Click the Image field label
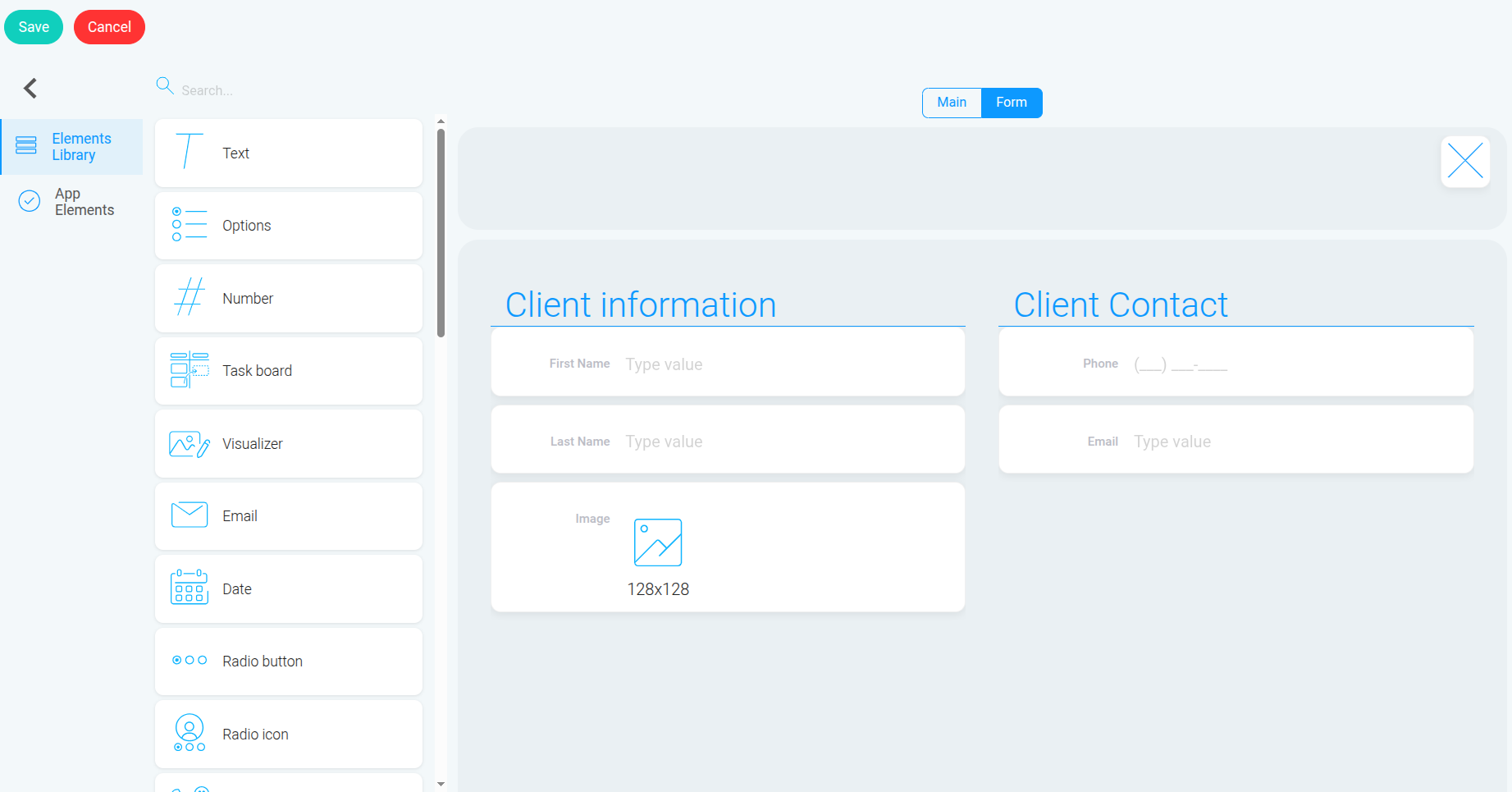Viewport: 1512px width, 792px height. [592, 519]
